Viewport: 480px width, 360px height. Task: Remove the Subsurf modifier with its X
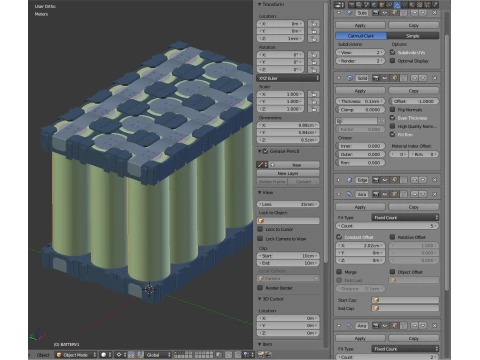(434, 13)
